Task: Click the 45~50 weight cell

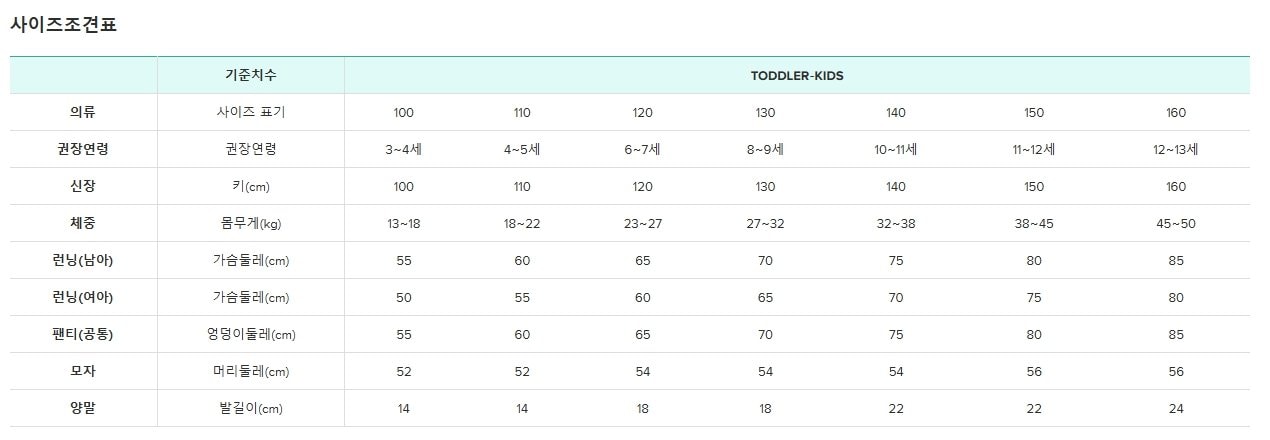Action: click(1176, 224)
